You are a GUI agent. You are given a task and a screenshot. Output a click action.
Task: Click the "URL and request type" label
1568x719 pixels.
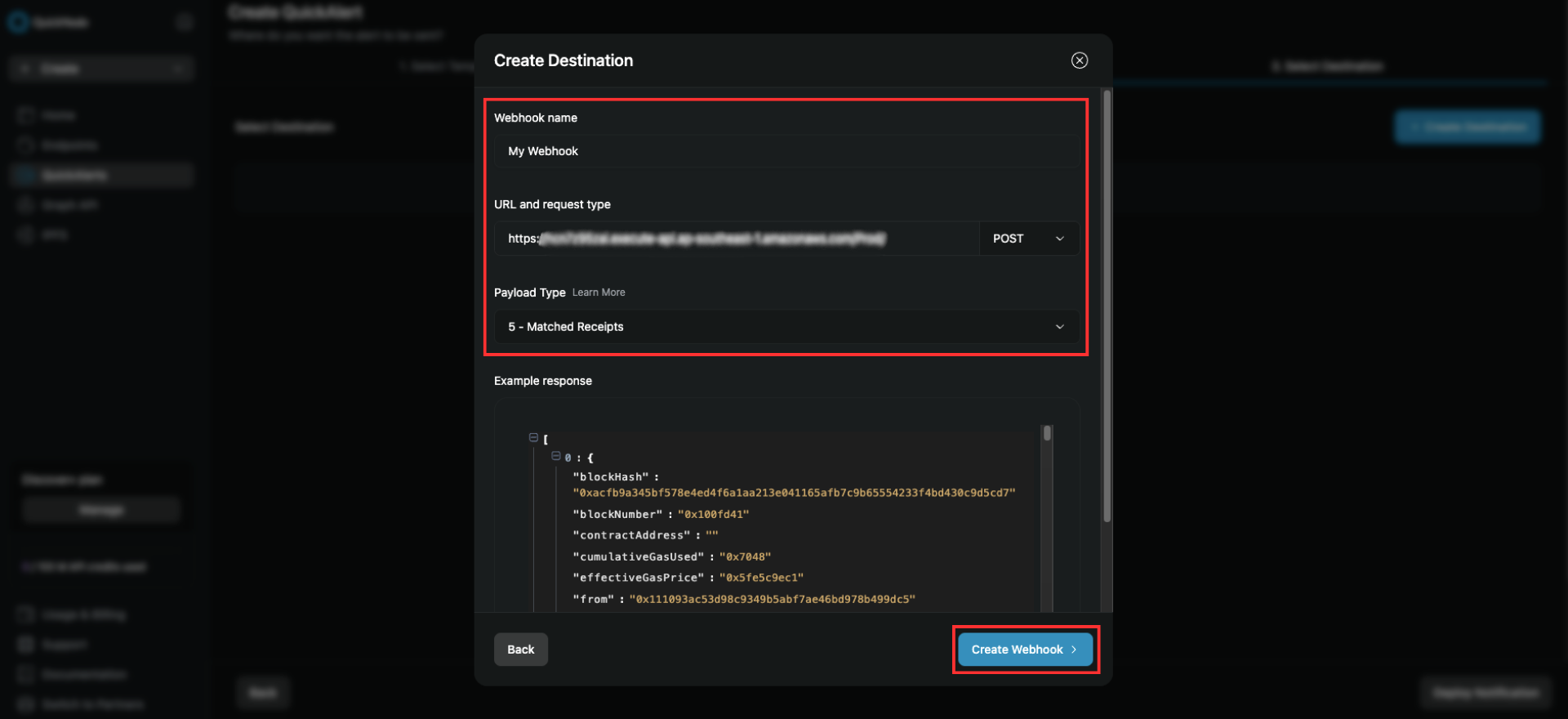point(552,204)
